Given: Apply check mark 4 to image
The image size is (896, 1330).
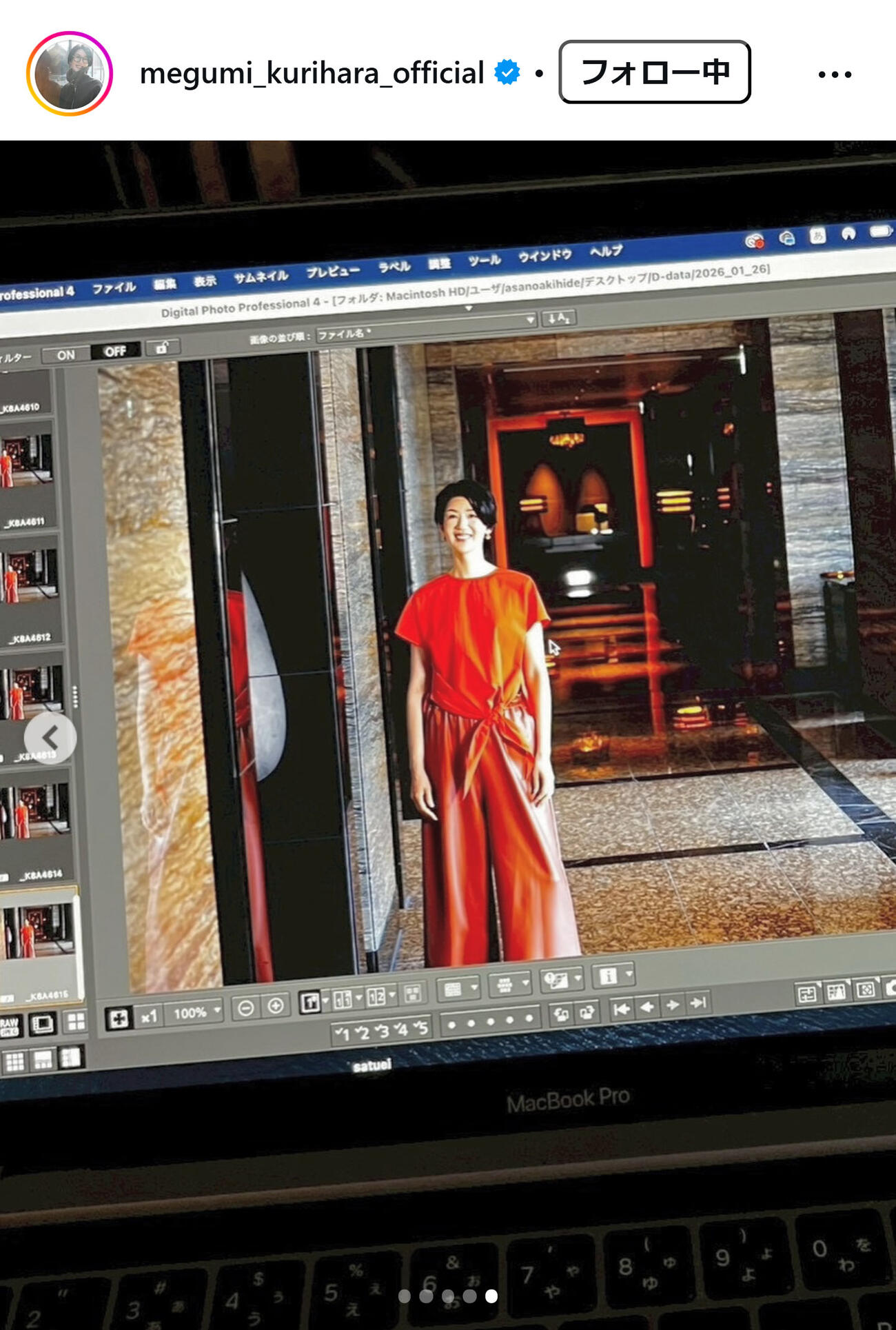Looking at the screenshot, I should (x=400, y=1029).
